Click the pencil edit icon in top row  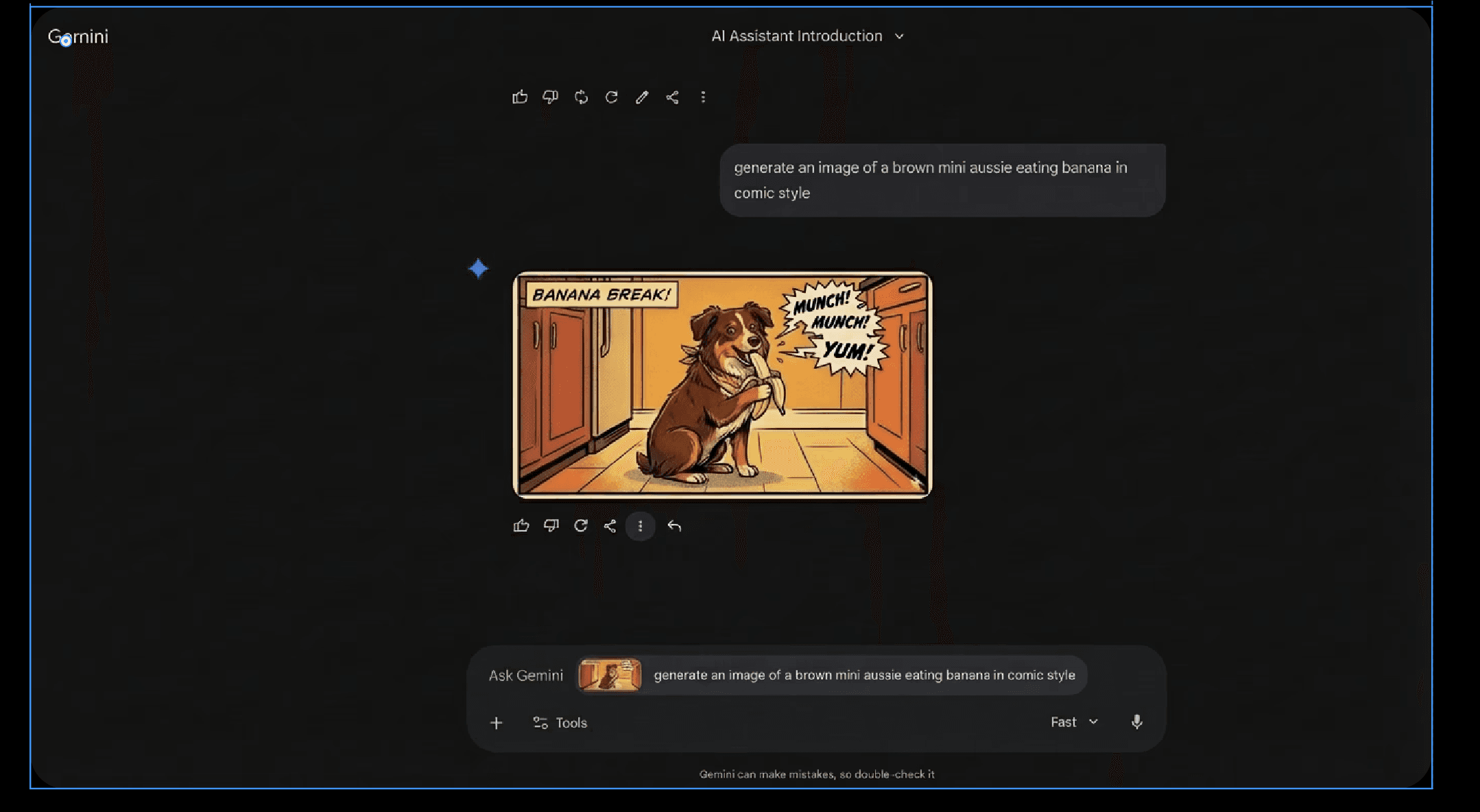[642, 97]
